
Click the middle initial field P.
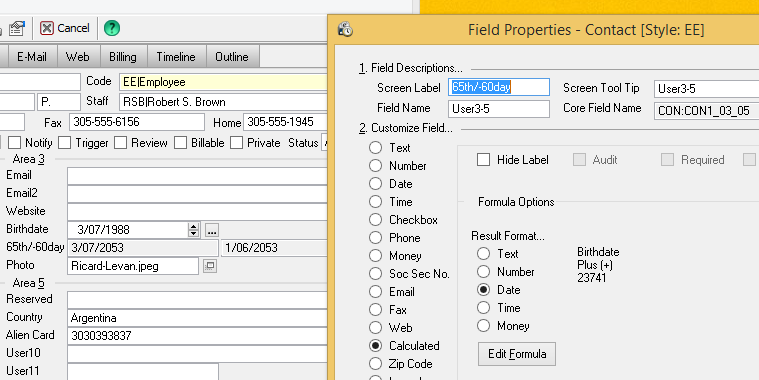[x=59, y=102]
